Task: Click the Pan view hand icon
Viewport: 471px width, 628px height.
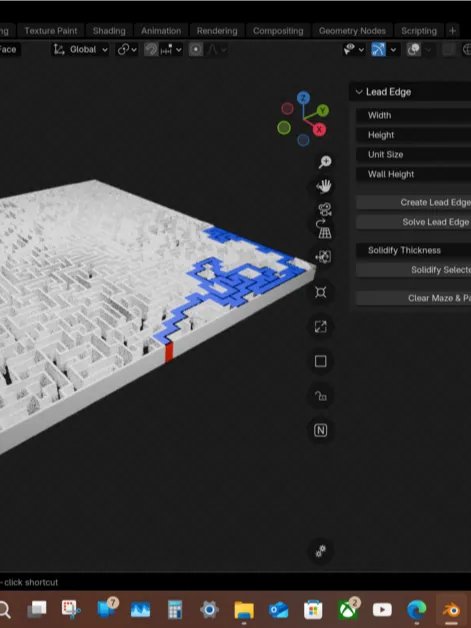Action: (324, 186)
